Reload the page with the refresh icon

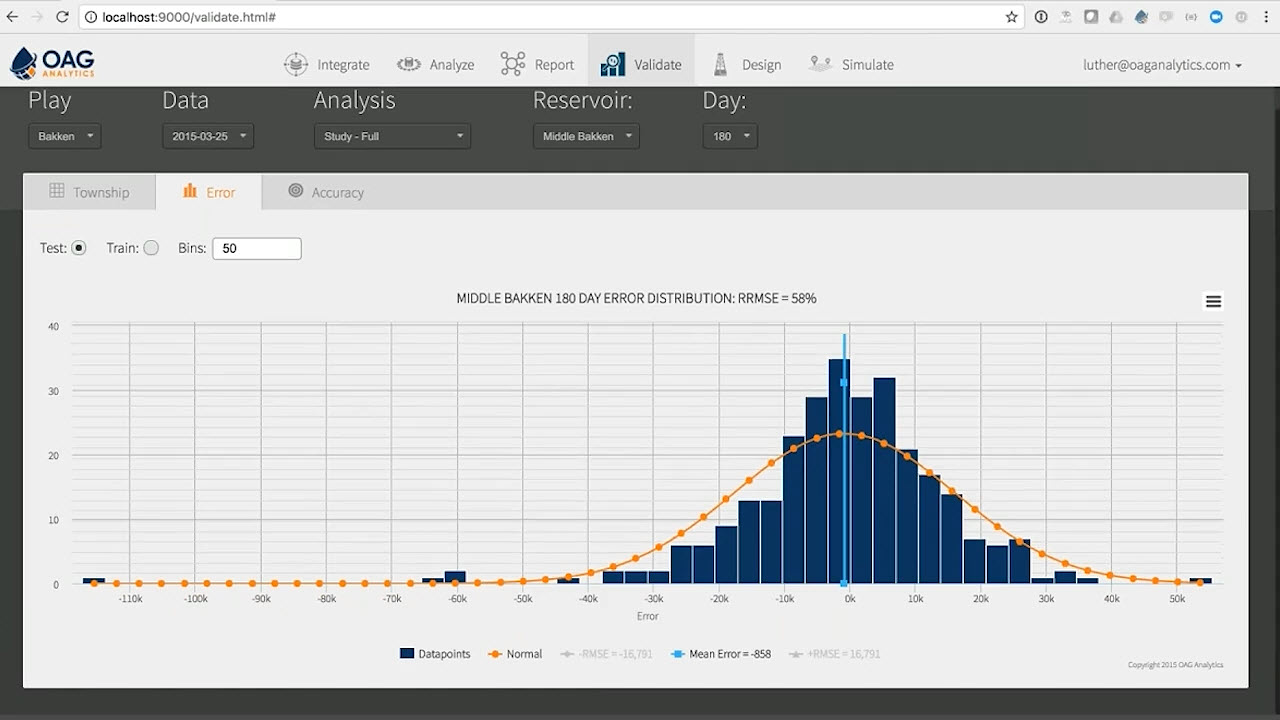63,17
